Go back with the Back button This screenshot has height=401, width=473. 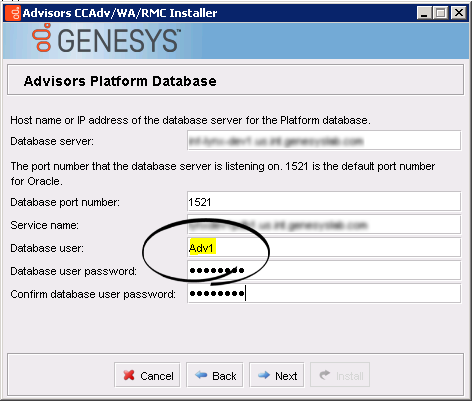(x=215, y=375)
